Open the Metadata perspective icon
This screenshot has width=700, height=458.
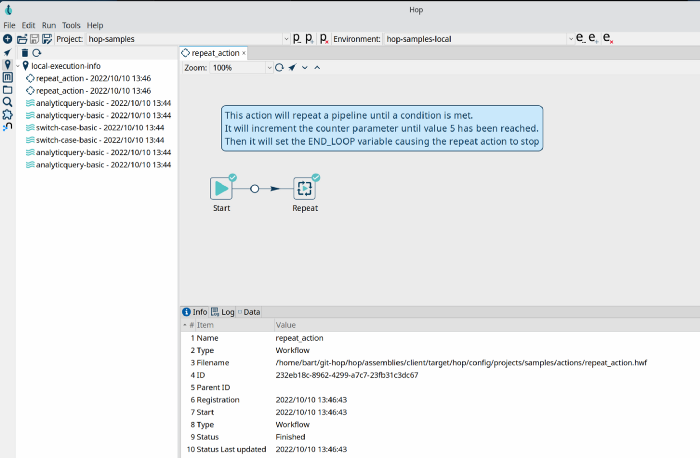(8, 77)
